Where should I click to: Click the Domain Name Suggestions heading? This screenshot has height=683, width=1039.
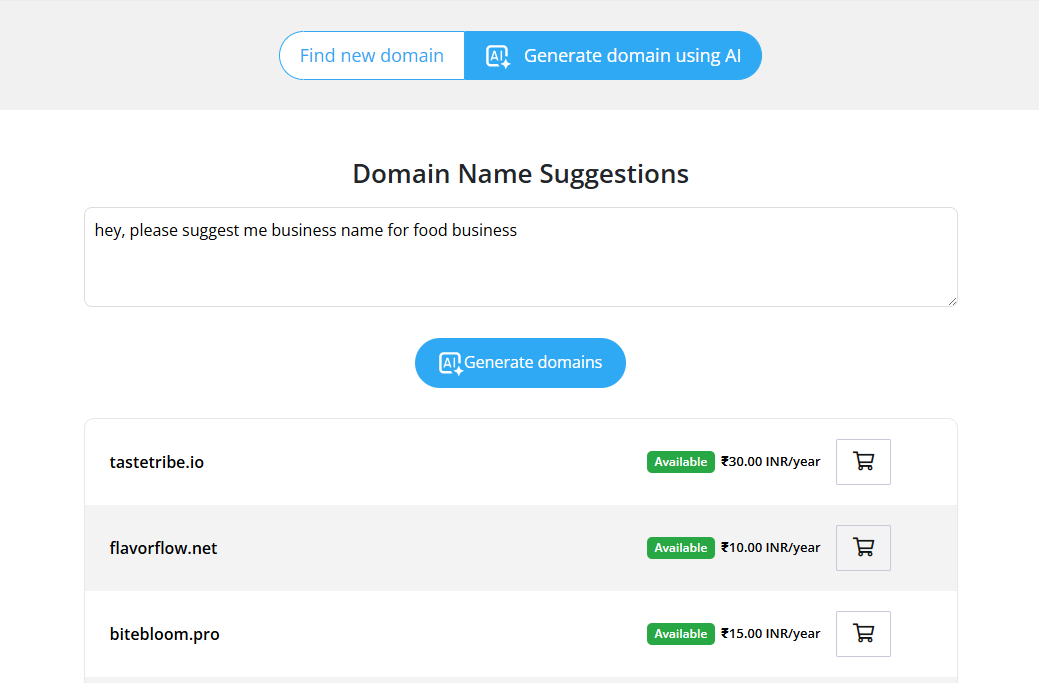[x=520, y=174]
